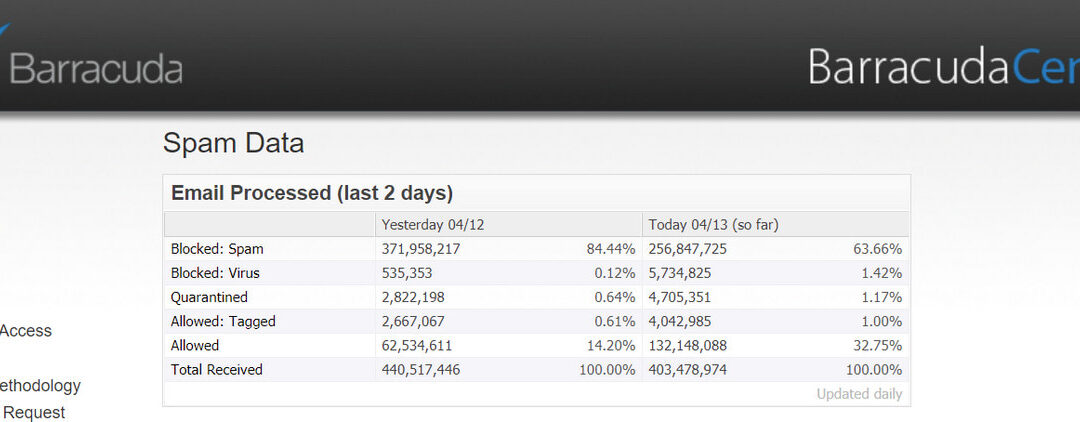The height and width of the screenshot is (422, 1080).
Task: Click the Updated daily footer note
Action: (x=859, y=394)
